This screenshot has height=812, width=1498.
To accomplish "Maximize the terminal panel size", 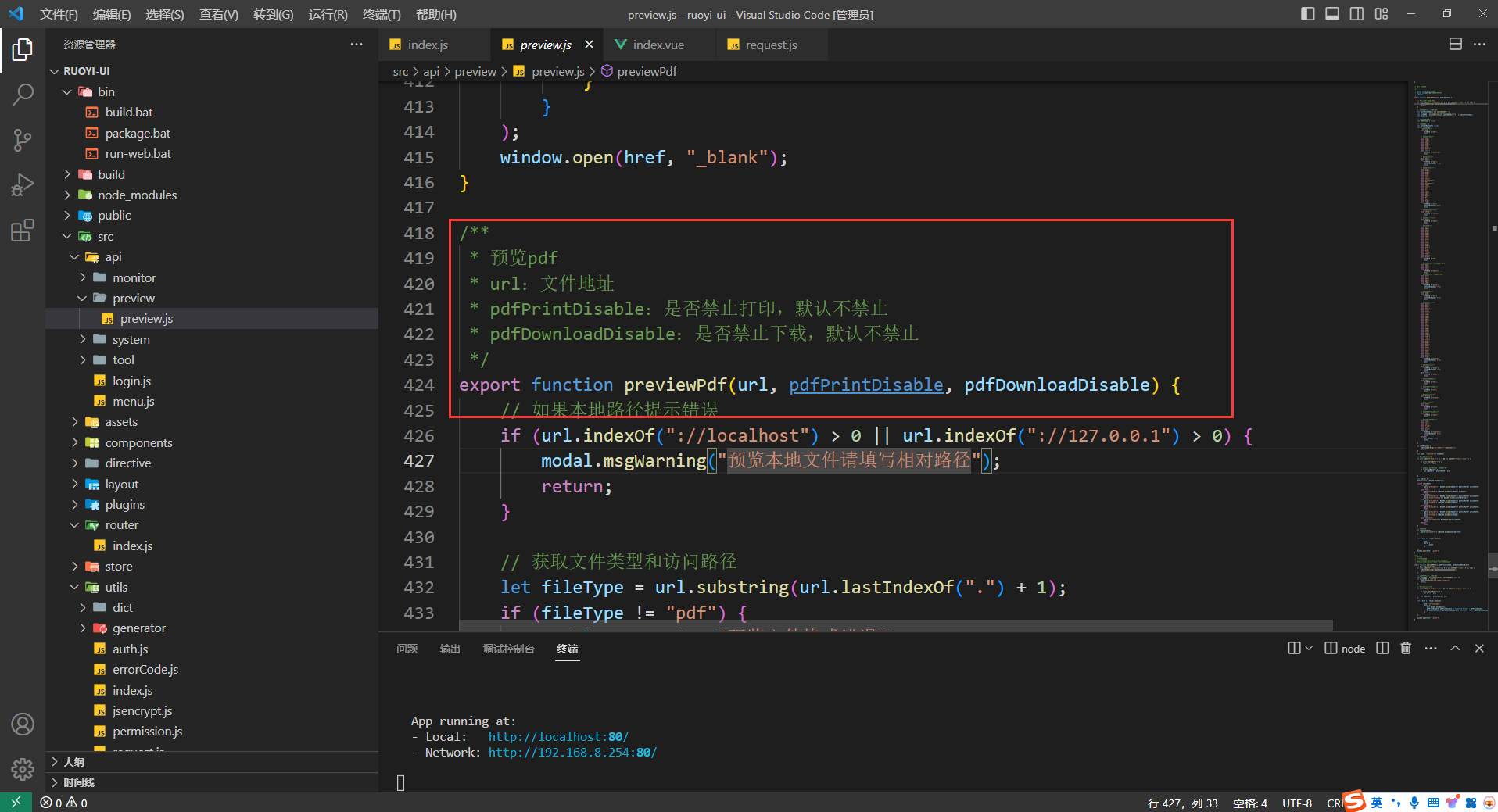I will tap(1455, 648).
